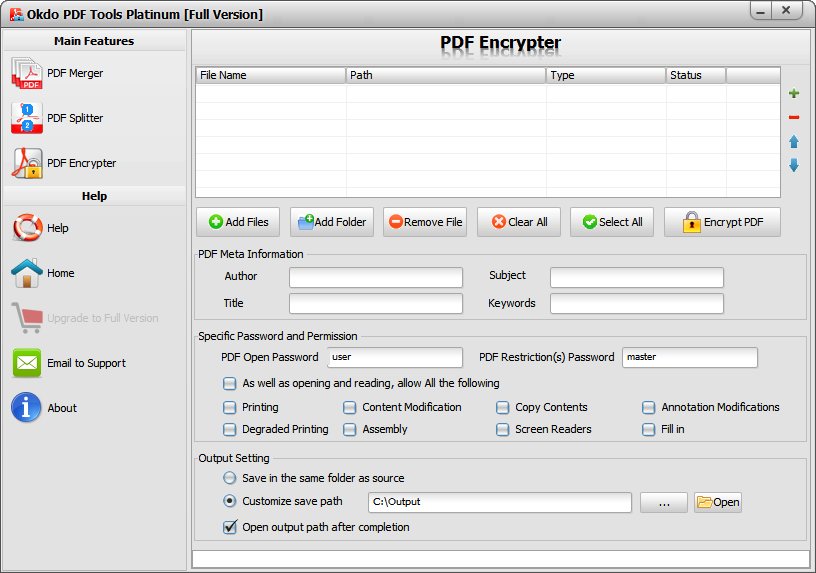The width and height of the screenshot is (816, 573).
Task: Click the Add Files button
Action: (x=238, y=222)
